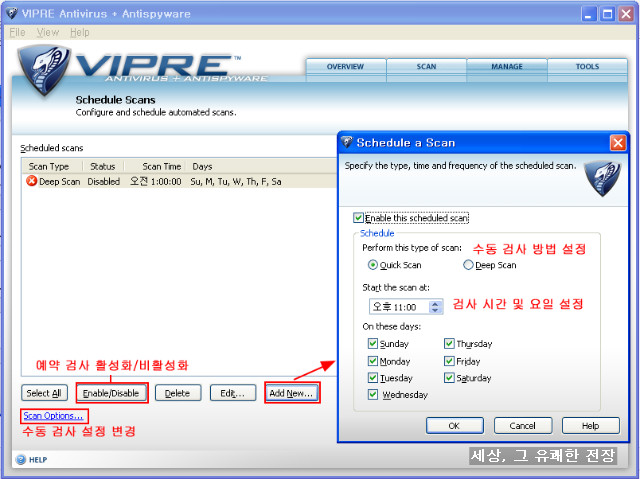Uncheck the Wednesday checkbox
The image size is (640, 479).
[372, 394]
